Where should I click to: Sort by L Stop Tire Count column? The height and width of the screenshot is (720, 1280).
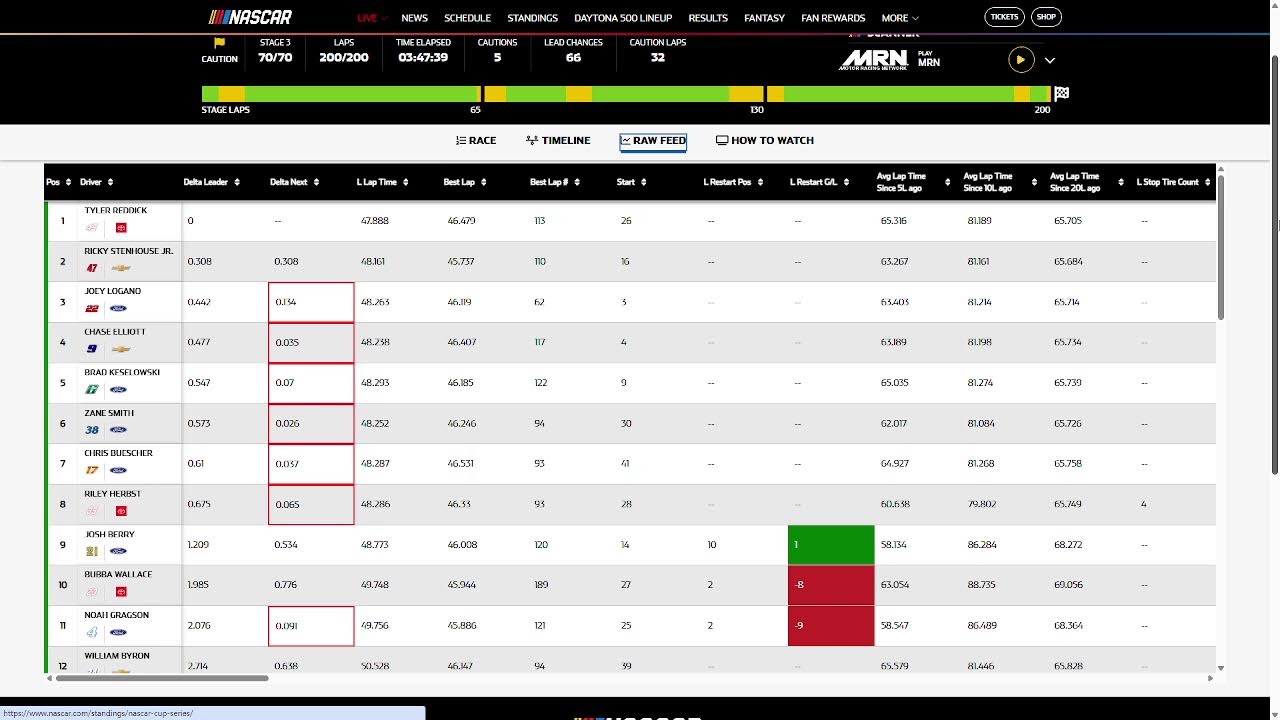point(1174,182)
